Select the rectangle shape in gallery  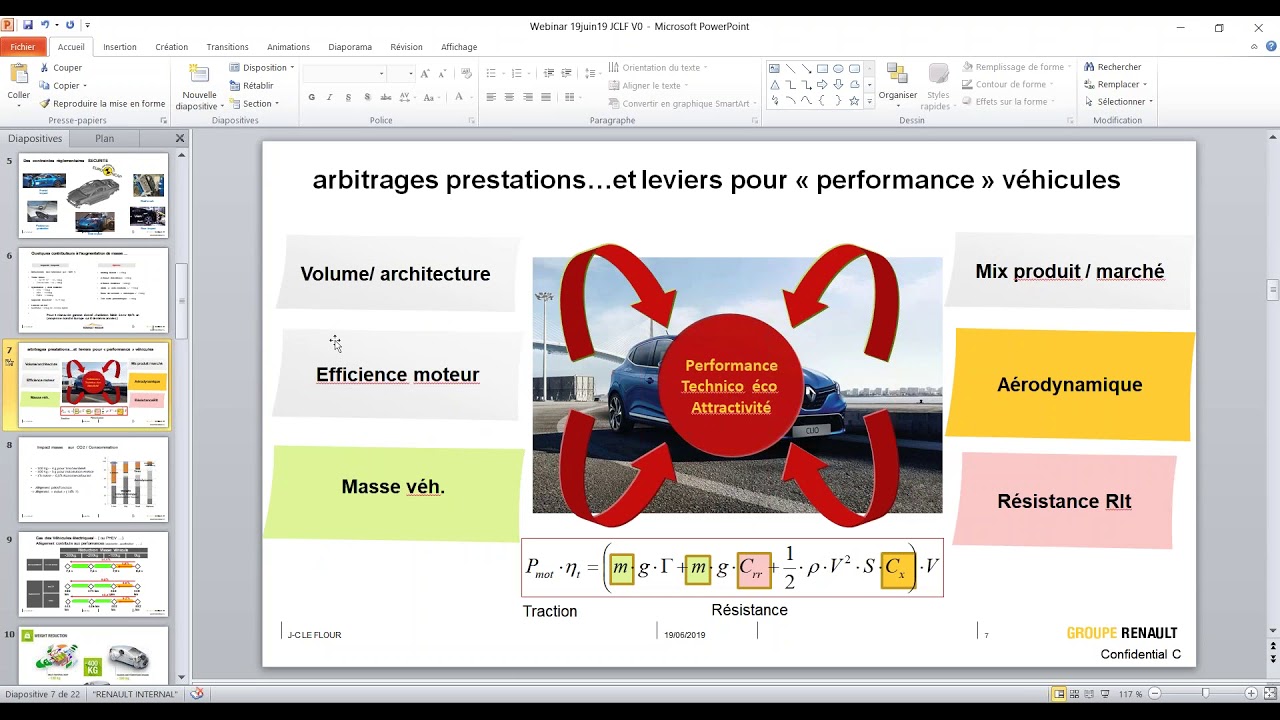(x=822, y=69)
